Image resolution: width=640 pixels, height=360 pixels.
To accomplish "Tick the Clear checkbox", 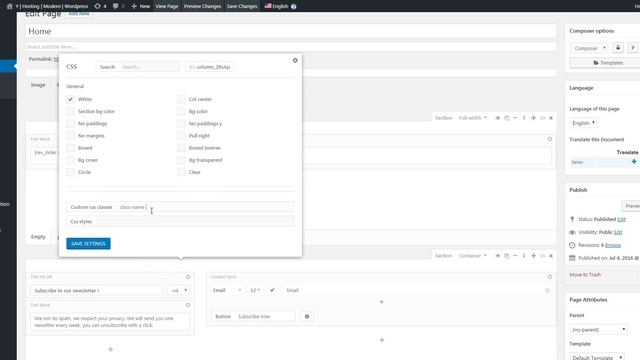I will tap(181, 172).
